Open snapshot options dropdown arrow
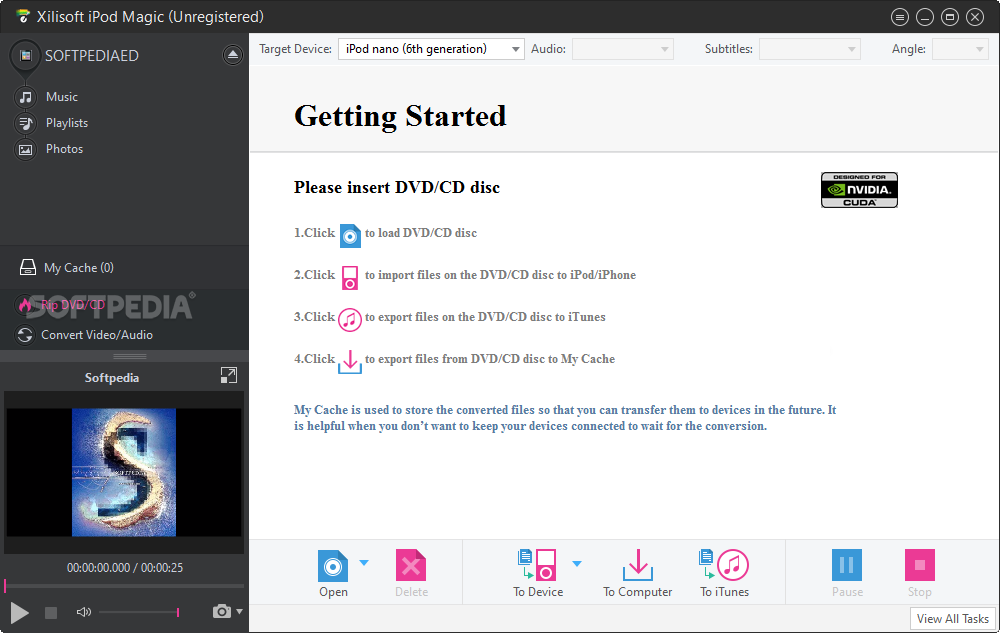 coord(239,611)
